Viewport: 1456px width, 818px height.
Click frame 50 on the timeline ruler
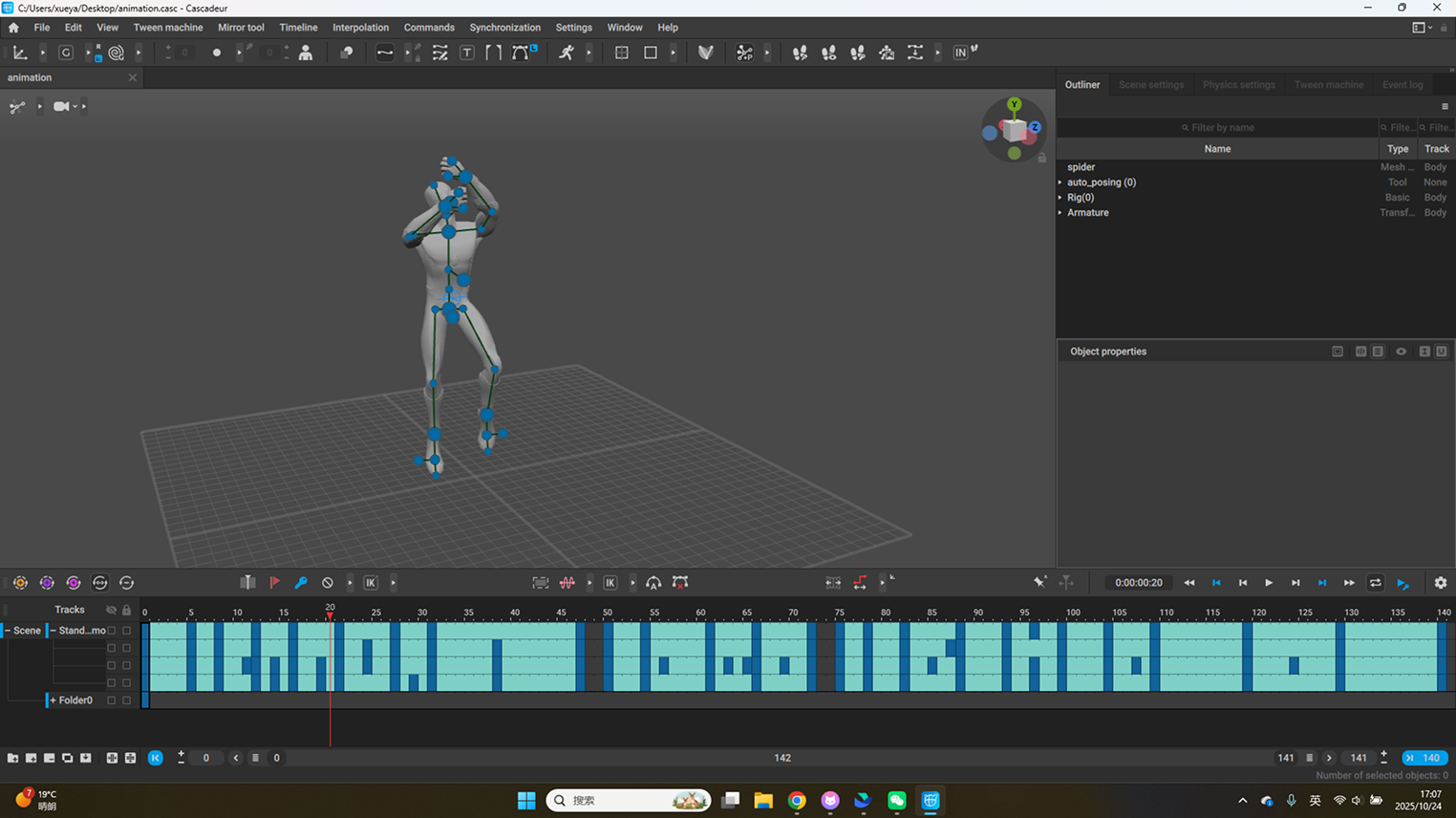pyautogui.click(x=608, y=613)
